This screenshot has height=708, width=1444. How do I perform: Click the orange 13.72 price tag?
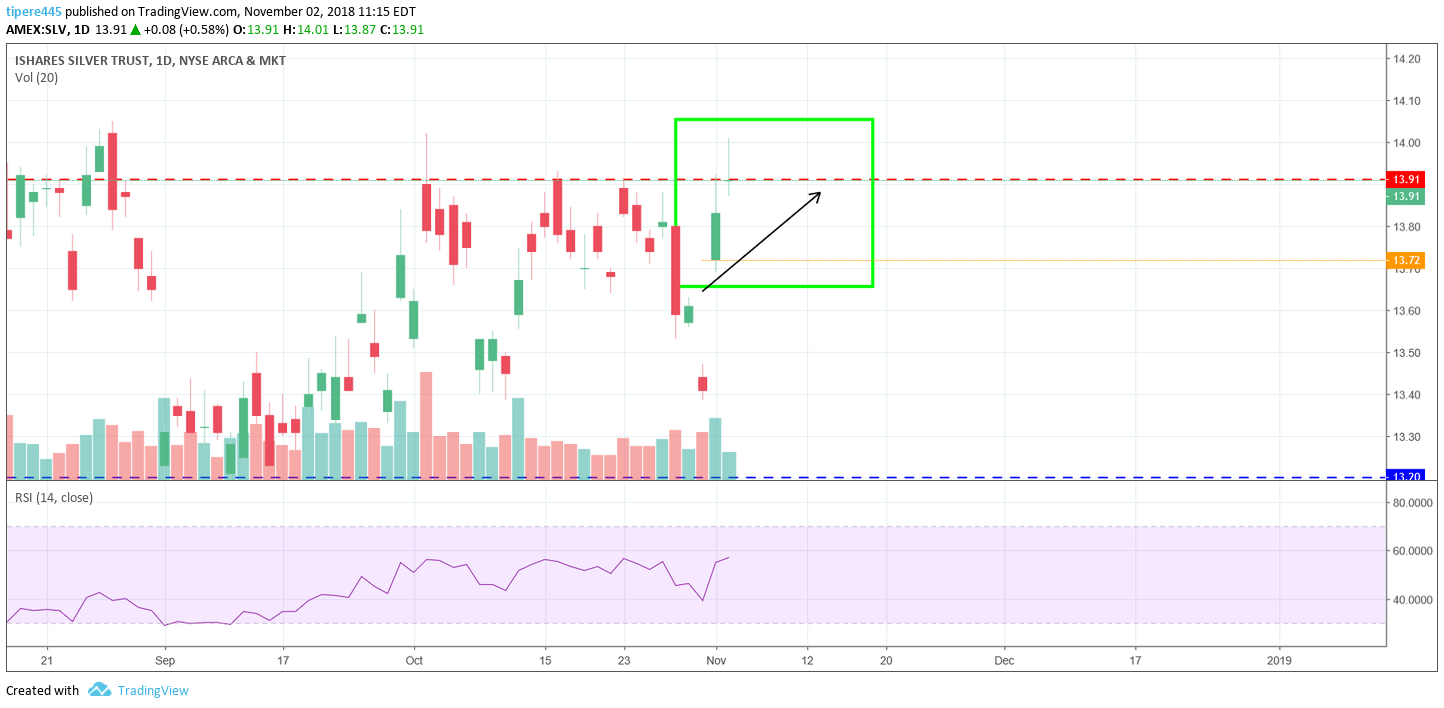click(1407, 260)
